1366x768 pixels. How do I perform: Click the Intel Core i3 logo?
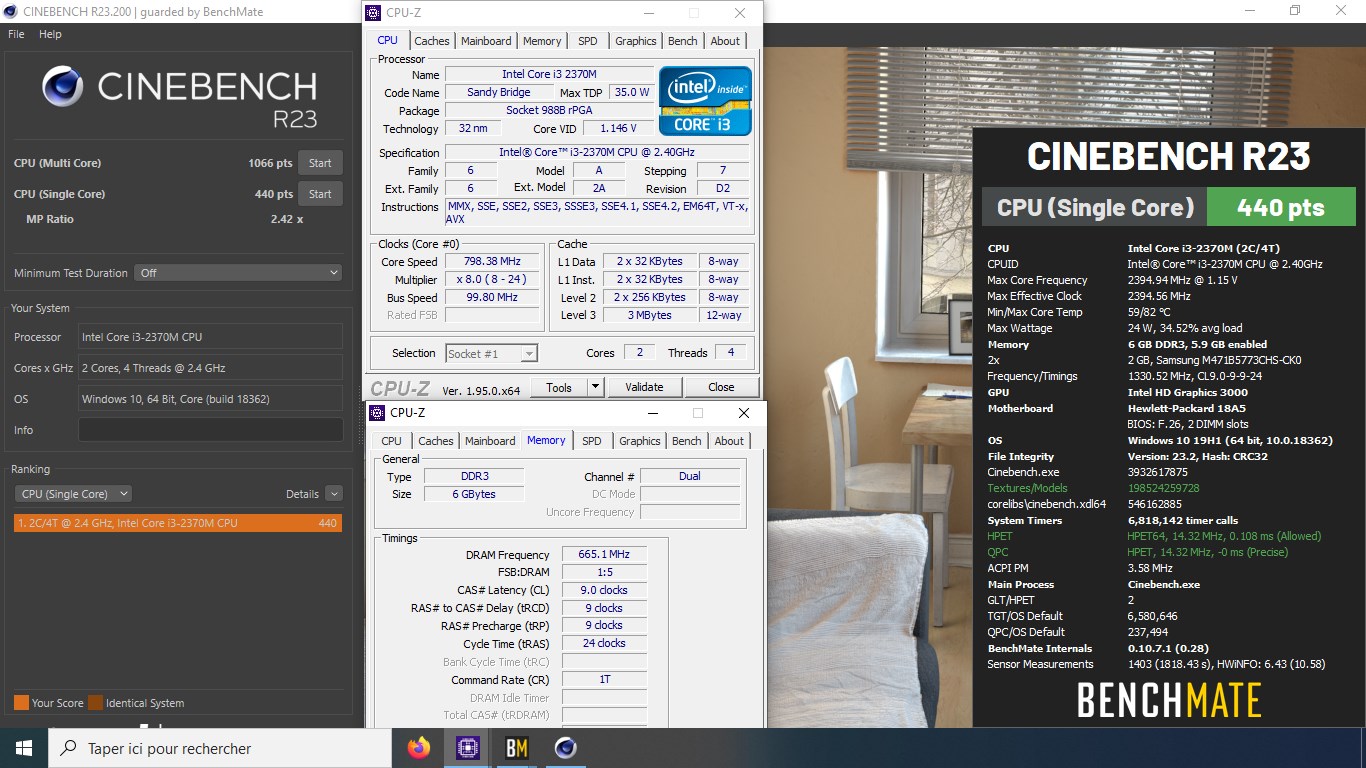click(x=705, y=101)
